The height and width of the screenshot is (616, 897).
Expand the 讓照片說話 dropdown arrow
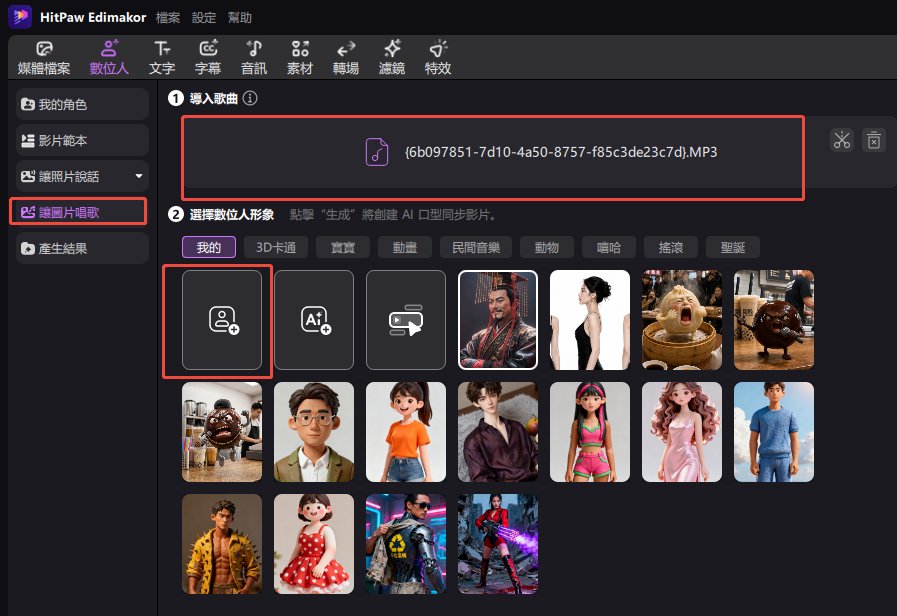pos(138,176)
